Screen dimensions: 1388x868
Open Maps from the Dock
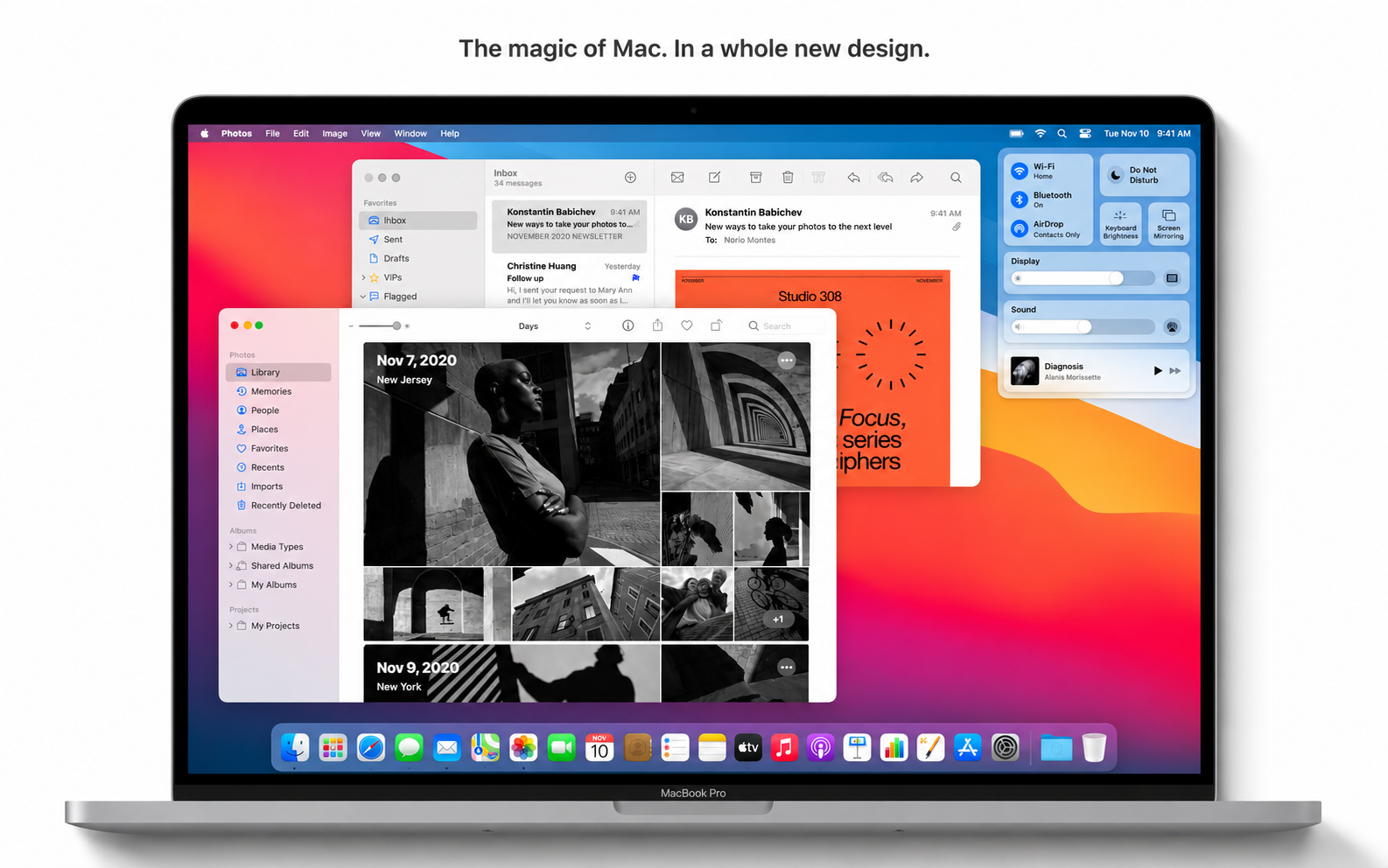click(485, 747)
